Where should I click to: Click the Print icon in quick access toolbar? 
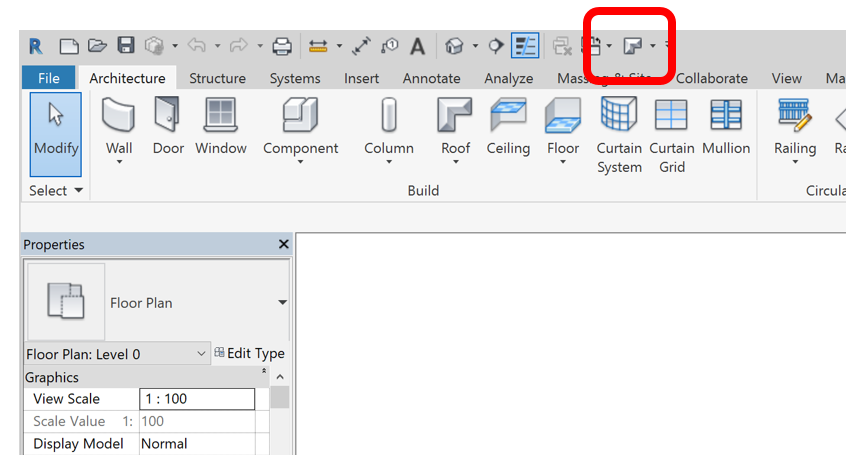click(x=282, y=46)
